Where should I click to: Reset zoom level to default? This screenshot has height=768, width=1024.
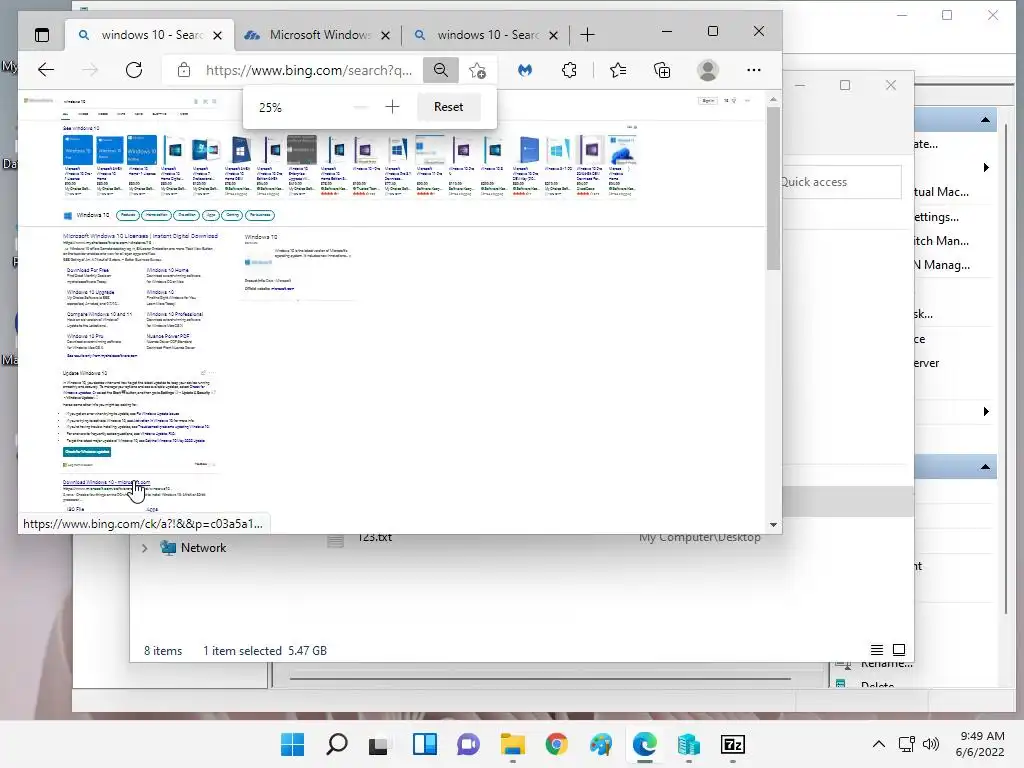click(x=449, y=106)
